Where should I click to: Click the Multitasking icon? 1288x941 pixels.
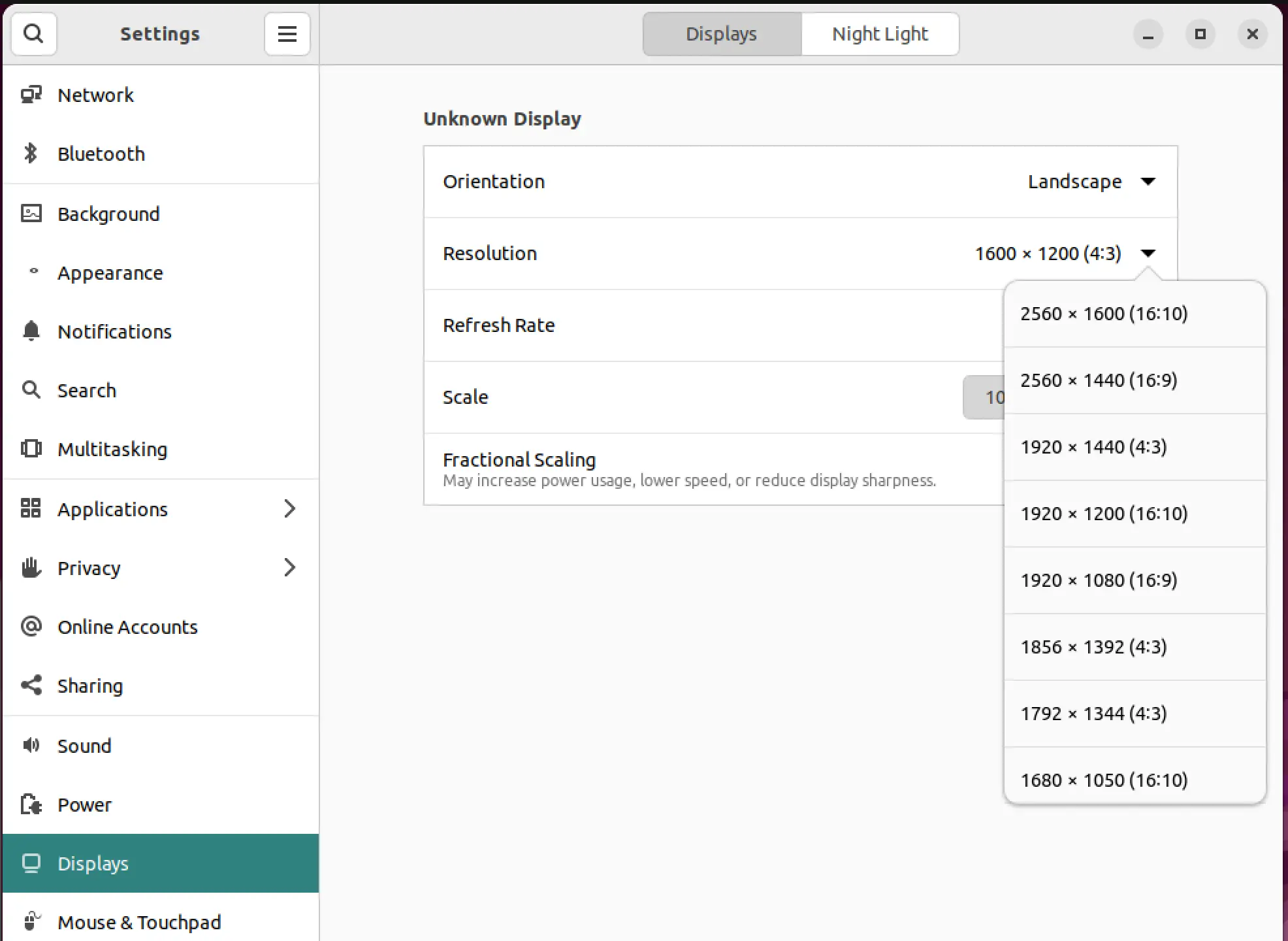(x=31, y=449)
